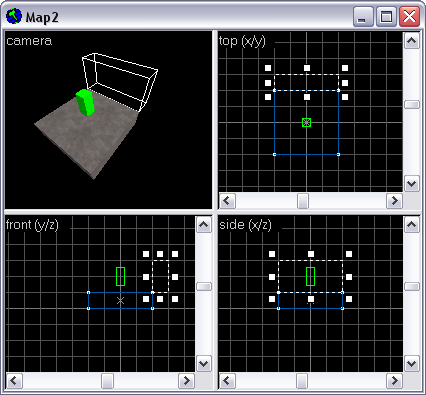Click middle-left resize handle in side view

tap(272, 277)
